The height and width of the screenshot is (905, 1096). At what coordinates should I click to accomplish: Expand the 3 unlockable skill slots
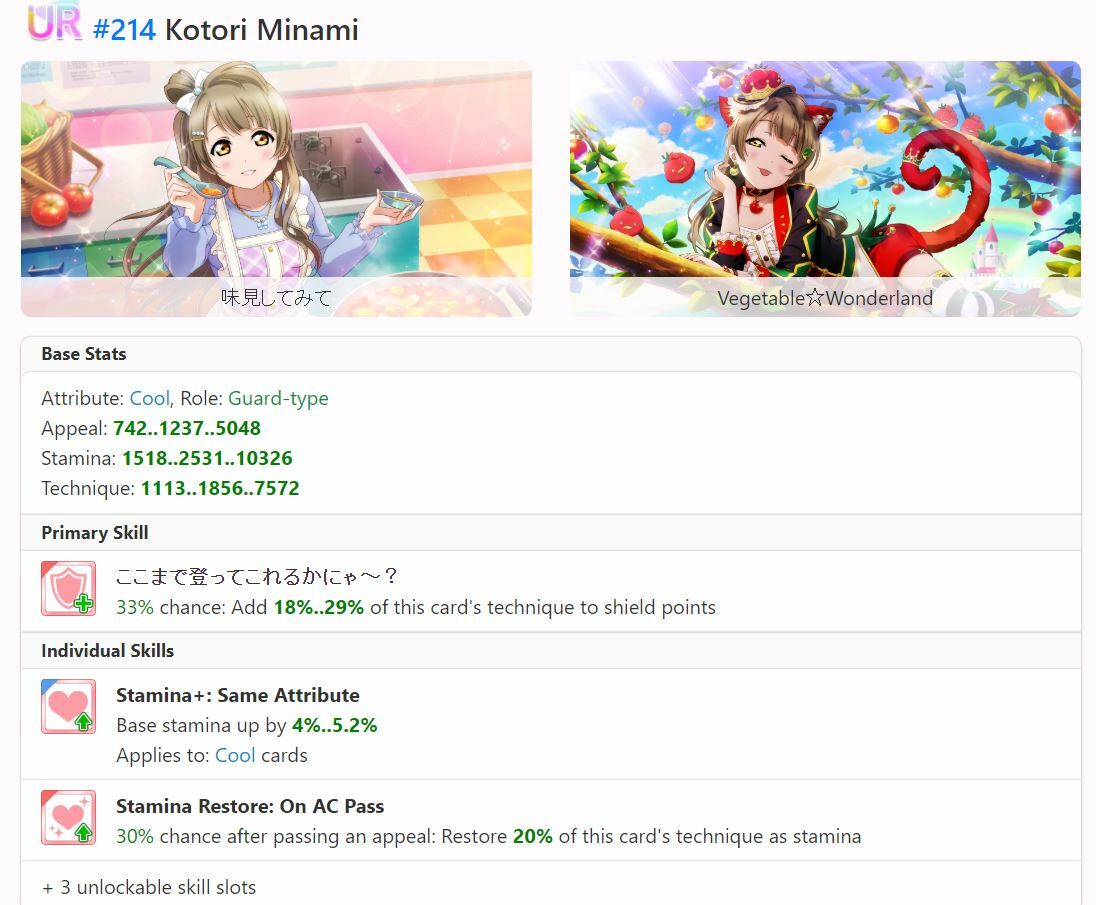(149, 887)
